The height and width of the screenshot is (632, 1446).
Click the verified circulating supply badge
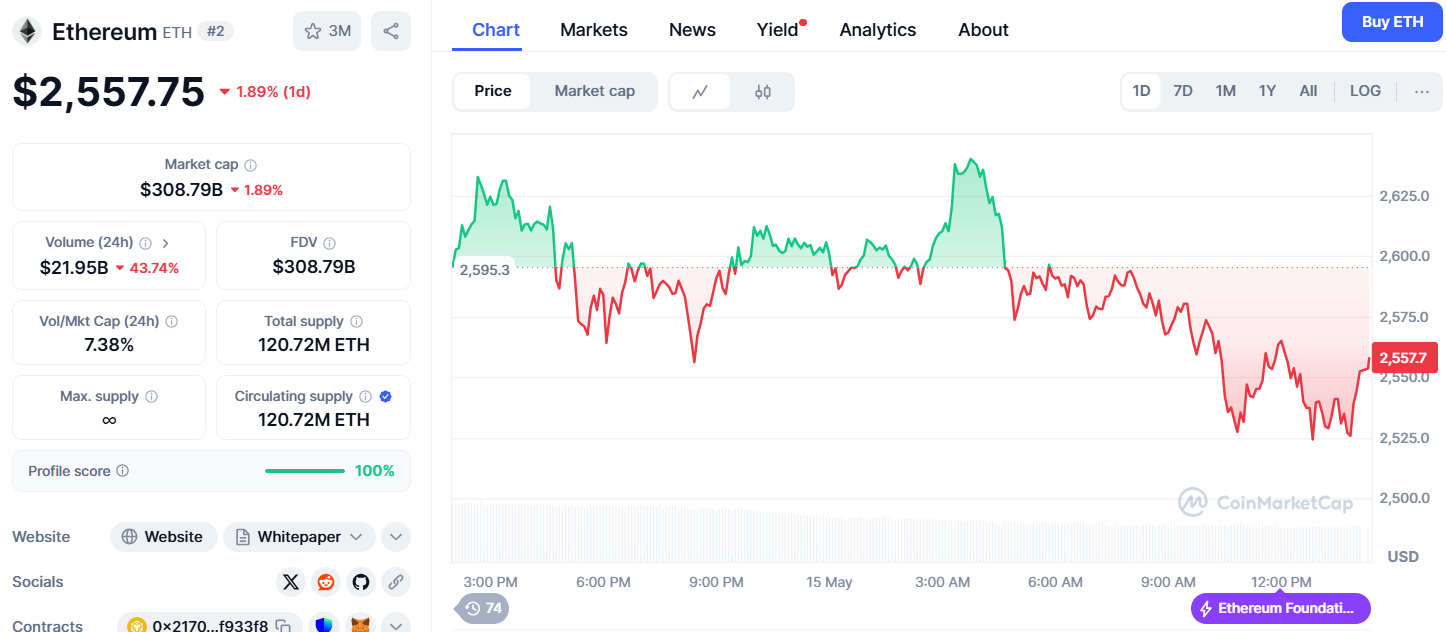pyautogui.click(x=386, y=397)
